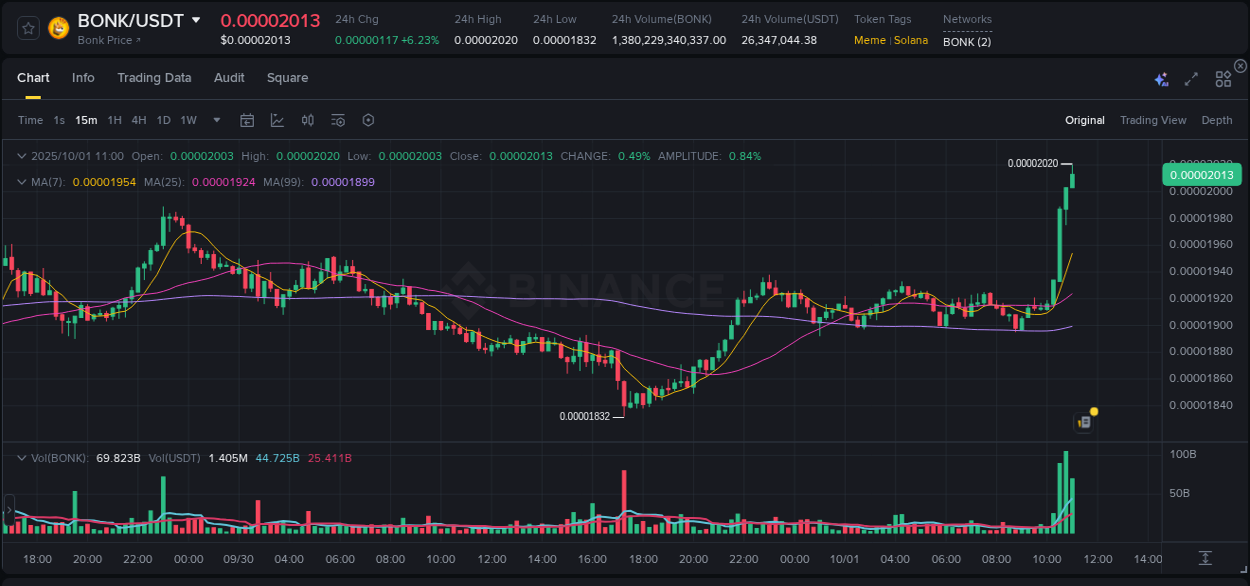Switch chart to Trading View mode
The height and width of the screenshot is (586, 1250).
[x=1153, y=120]
